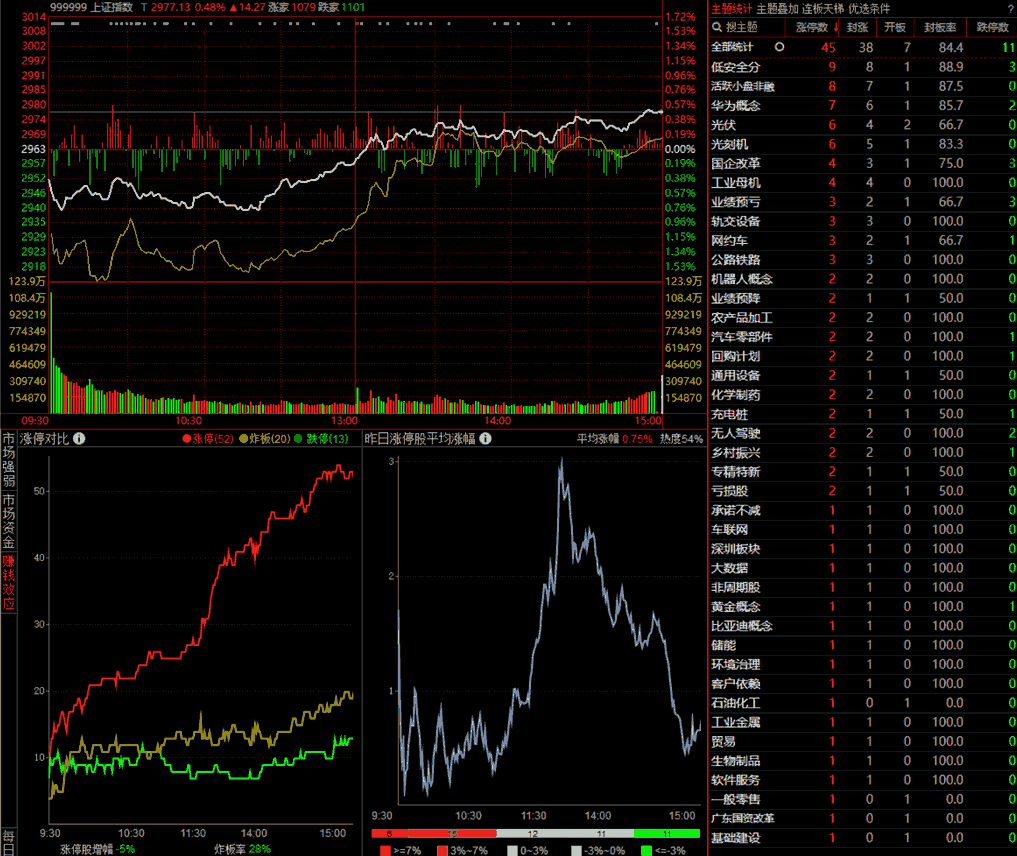Screen dimensions: 1017x856
Task: Switch to 主题叠加 tab
Action: [x=777, y=8]
